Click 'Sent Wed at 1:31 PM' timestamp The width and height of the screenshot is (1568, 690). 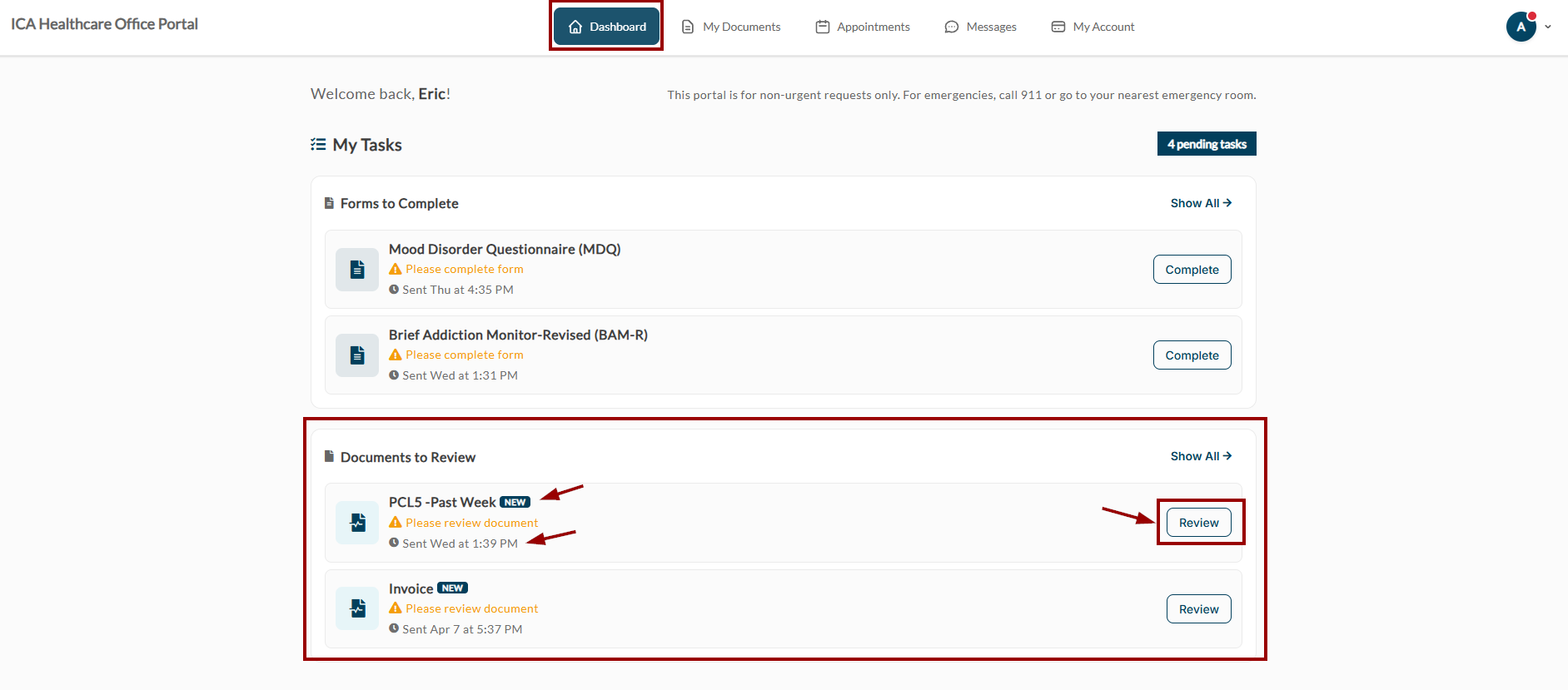[460, 375]
